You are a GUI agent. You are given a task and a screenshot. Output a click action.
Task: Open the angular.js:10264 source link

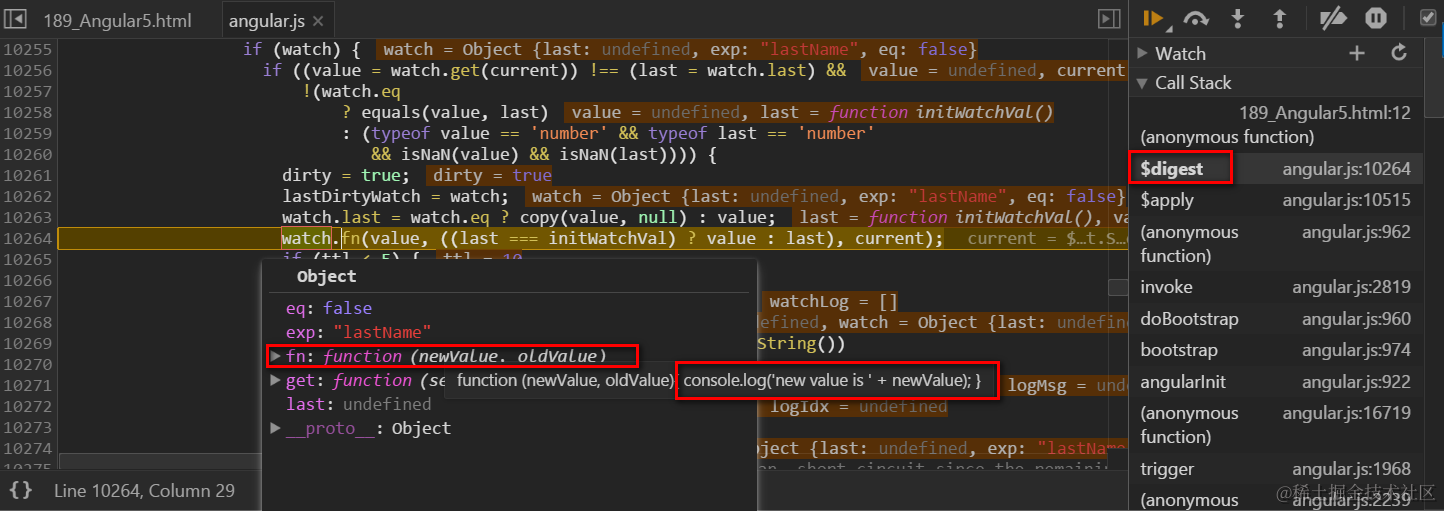(1346, 169)
